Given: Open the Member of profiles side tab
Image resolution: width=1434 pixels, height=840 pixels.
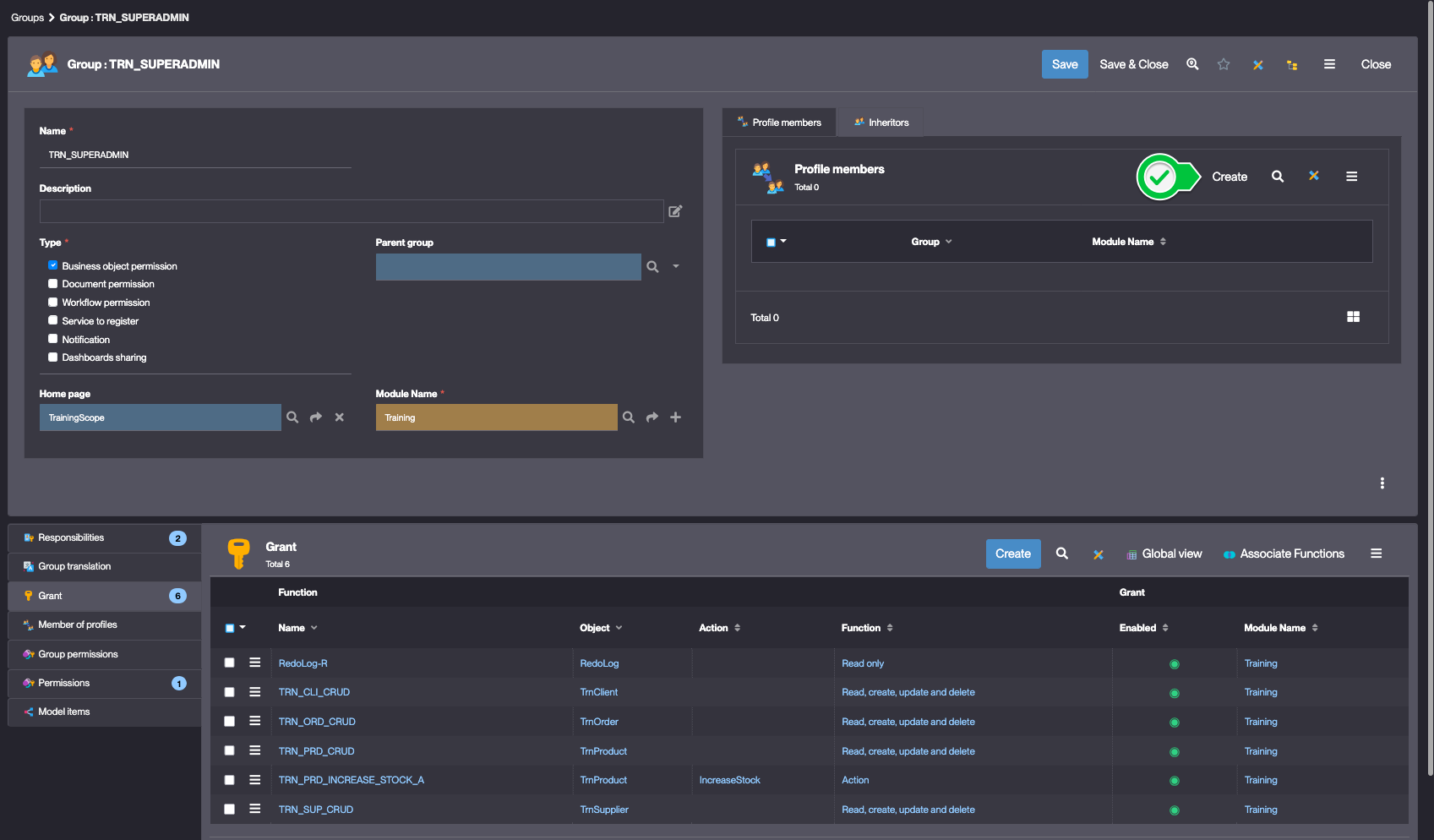Looking at the screenshot, I should (x=105, y=625).
